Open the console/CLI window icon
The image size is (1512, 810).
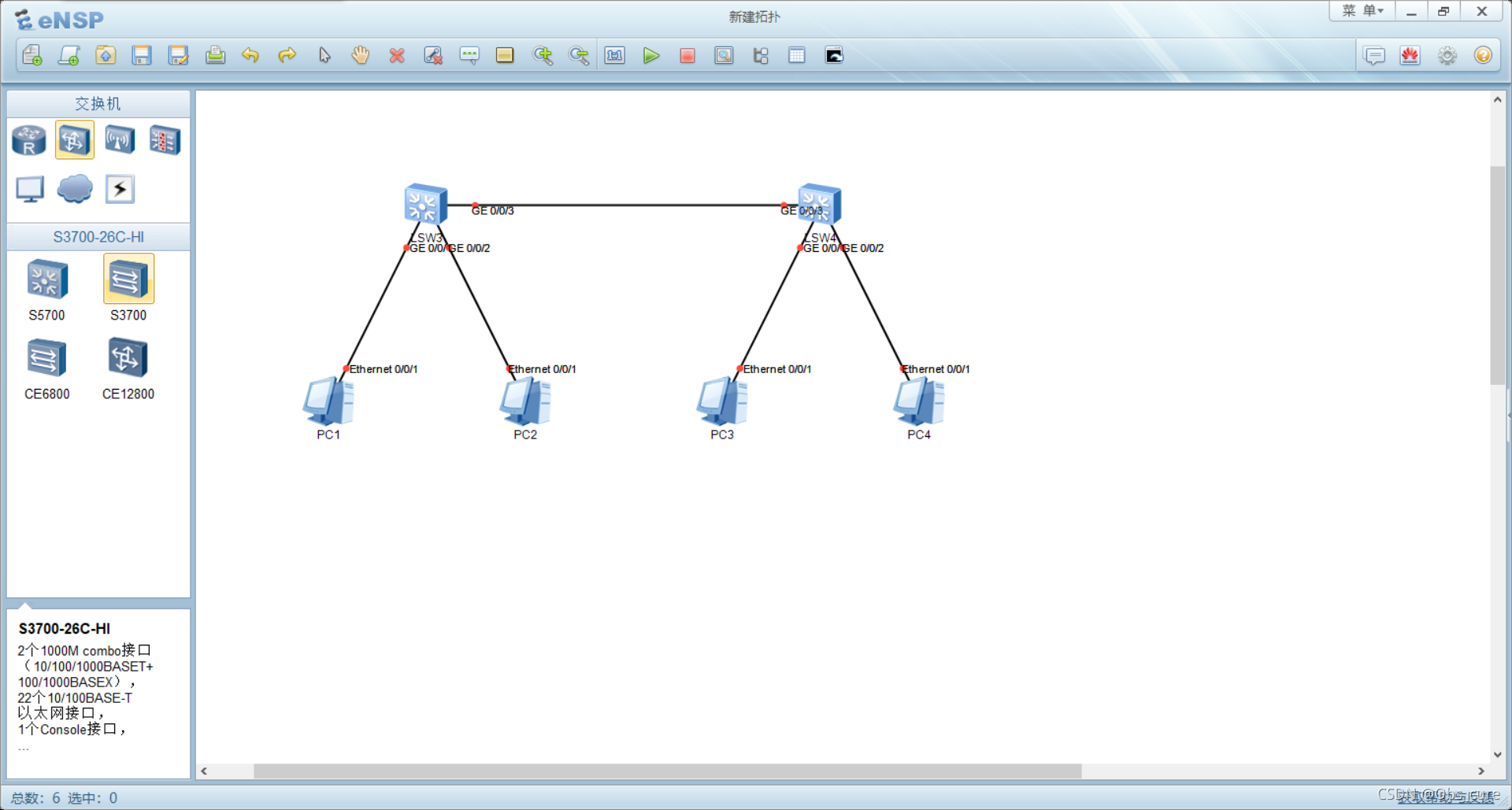834,55
